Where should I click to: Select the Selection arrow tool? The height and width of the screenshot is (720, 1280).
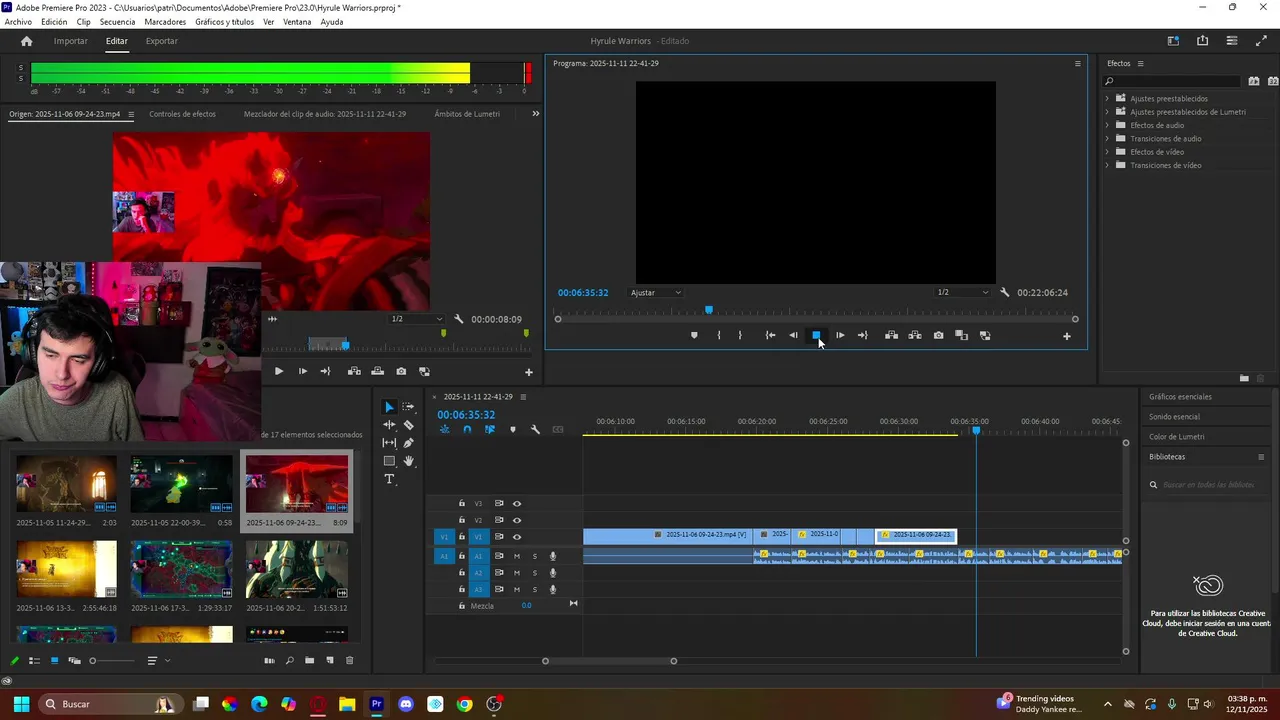click(389, 407)
